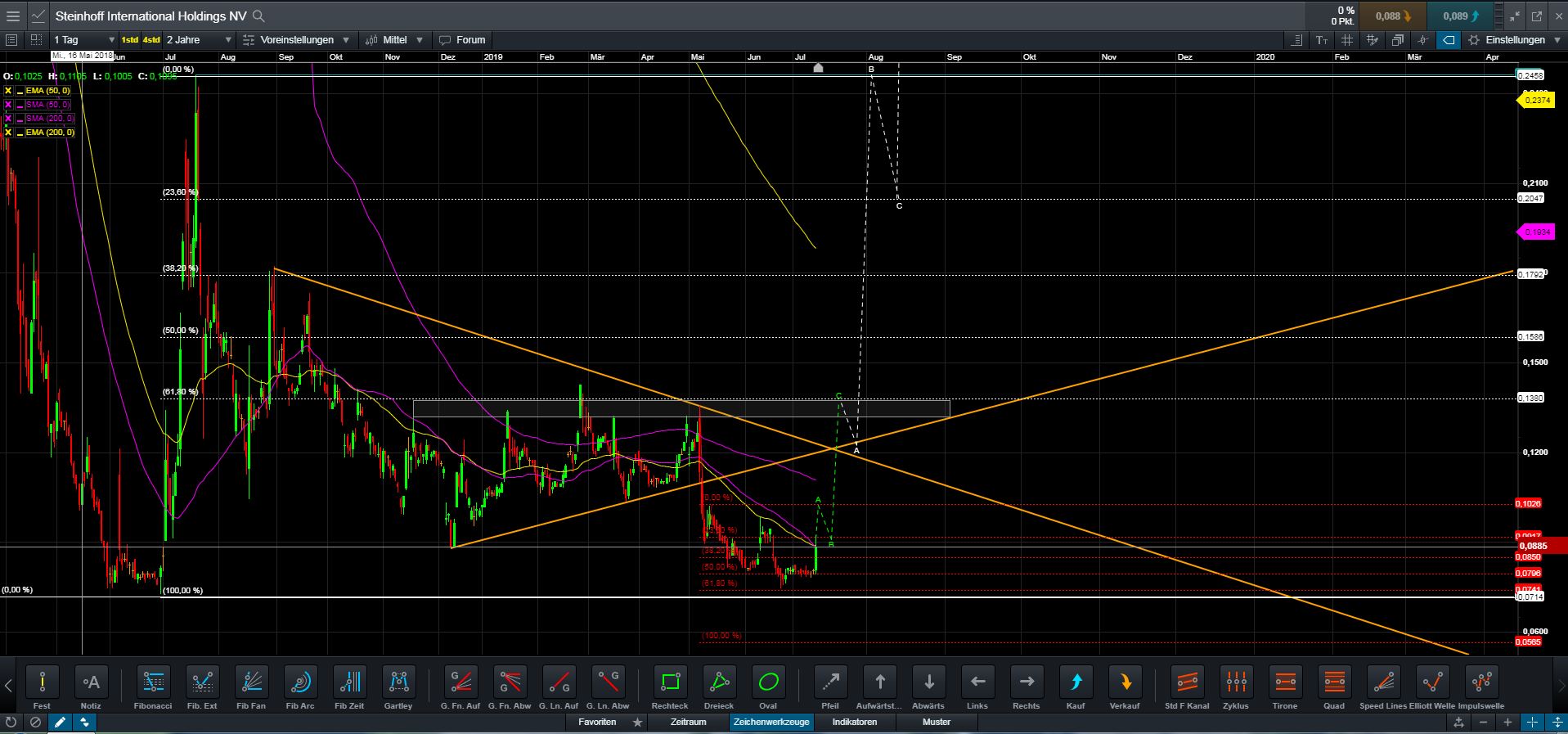
Task: Open the Mittel chart type dropdown
Action: pos(394,39)
